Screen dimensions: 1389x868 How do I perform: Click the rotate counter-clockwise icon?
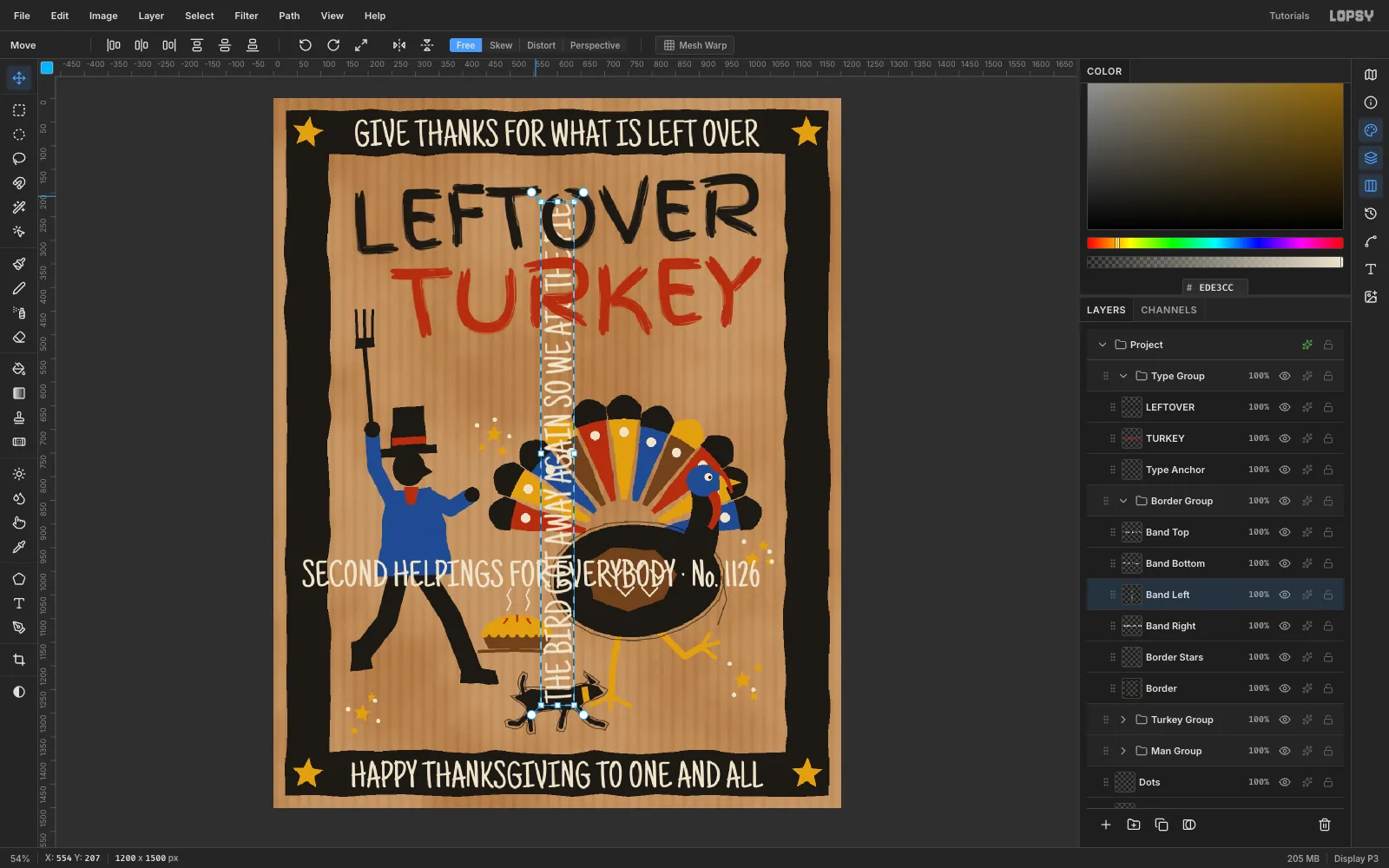[306, 45]
